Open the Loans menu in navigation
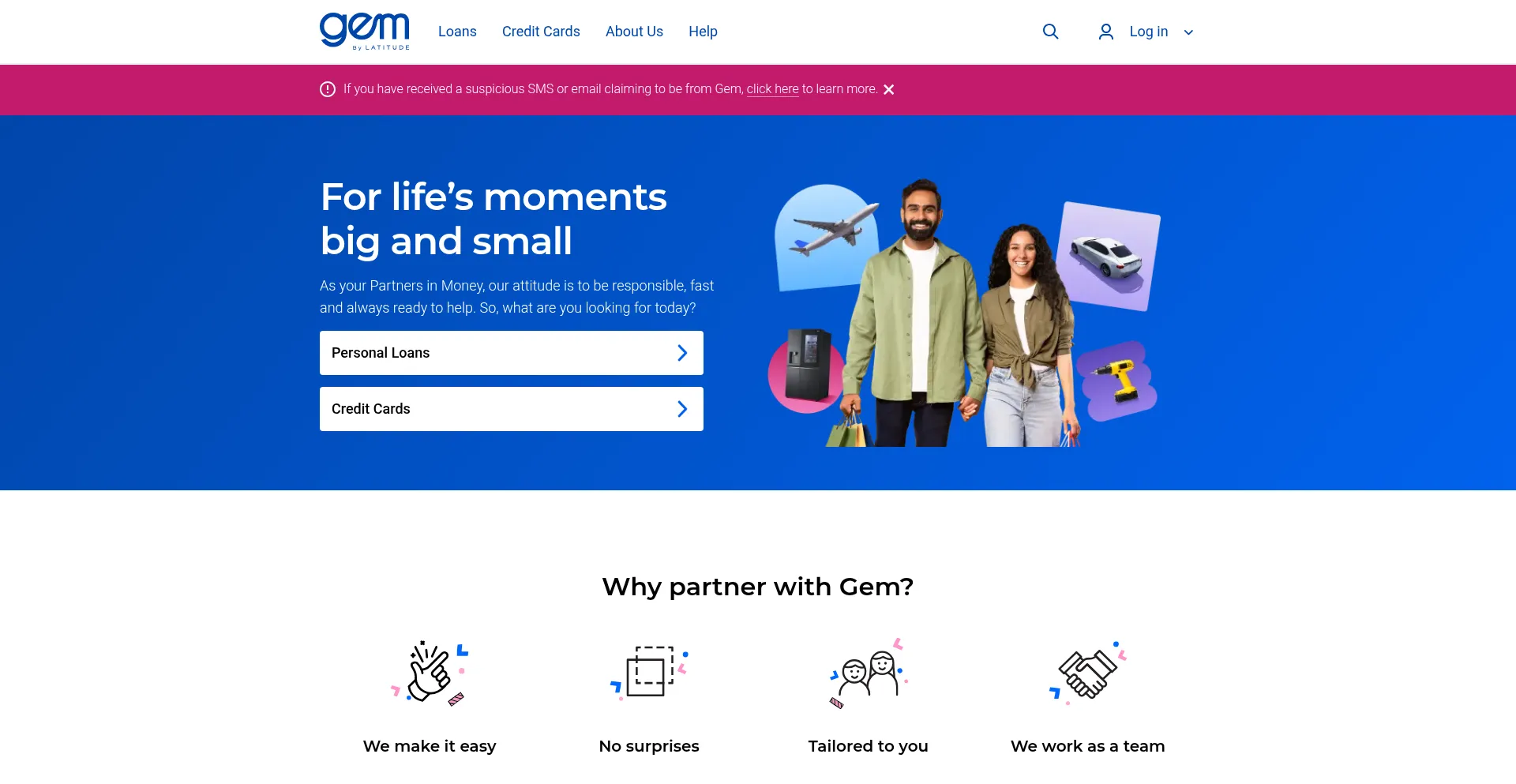1516x784 pixels. [457, 32]
